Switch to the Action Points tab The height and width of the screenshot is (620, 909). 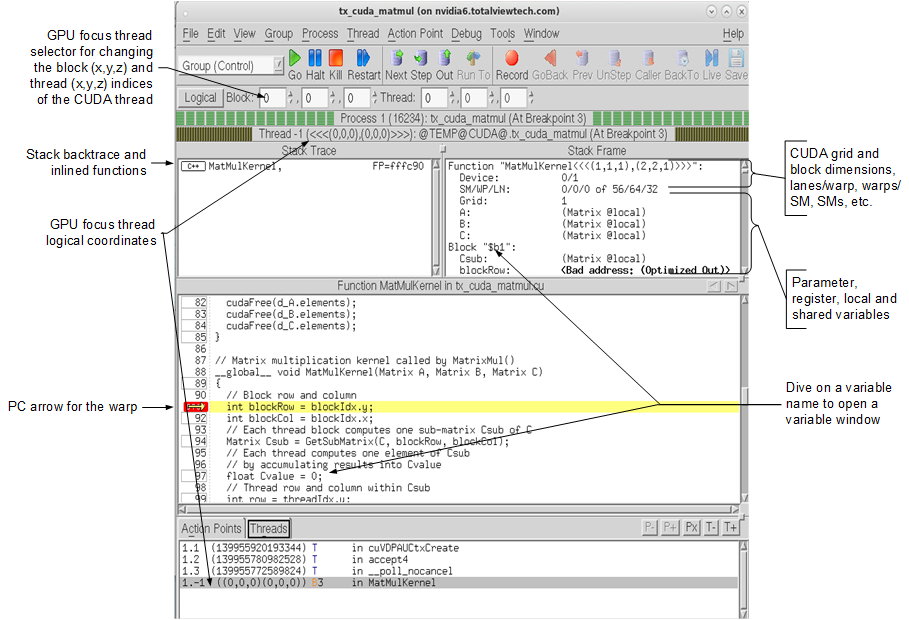(x=211, y=529)
